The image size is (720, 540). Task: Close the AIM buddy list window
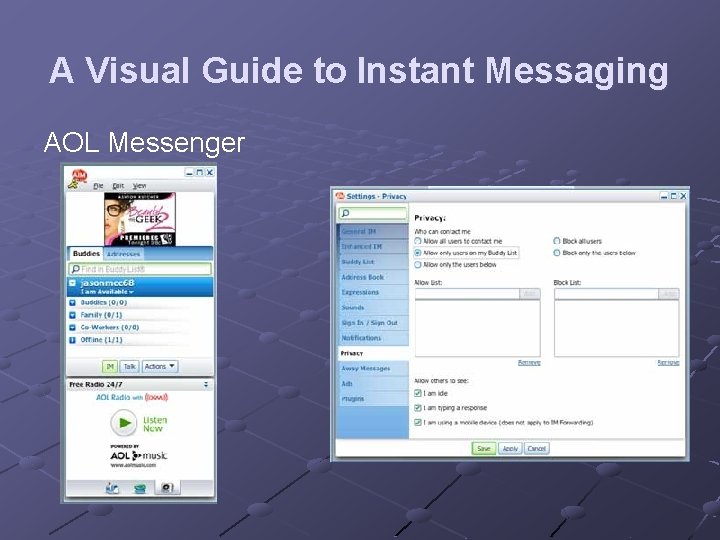coord(209,173)
